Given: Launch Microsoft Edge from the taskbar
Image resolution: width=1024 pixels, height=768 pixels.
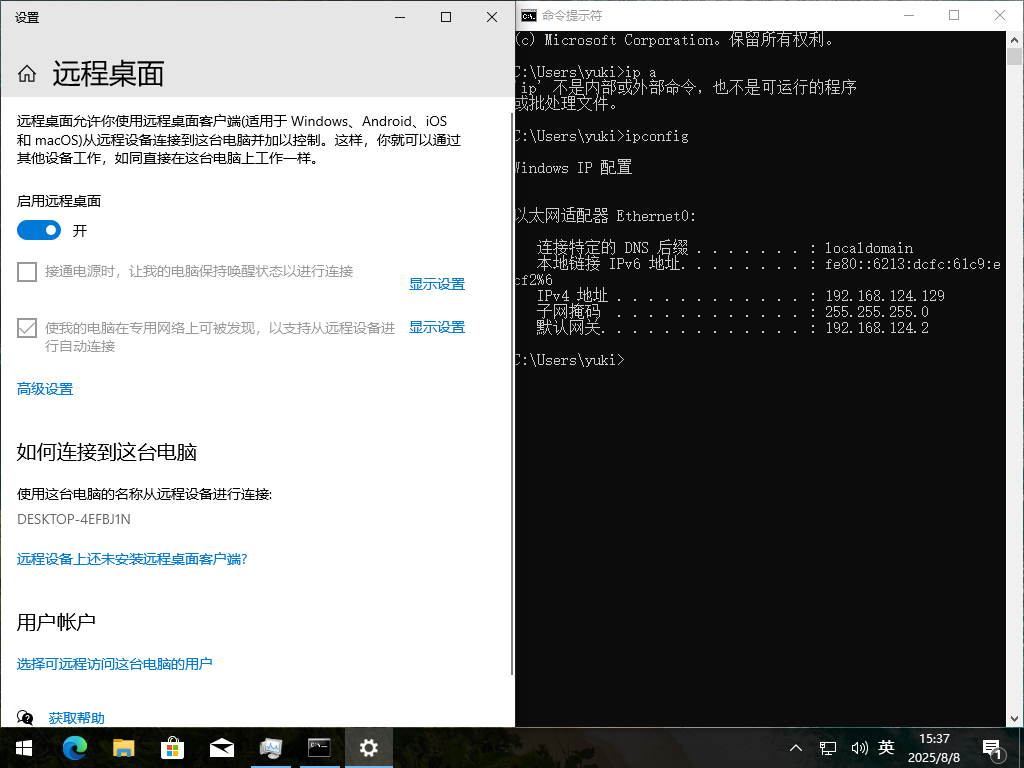Looking at the screenshot, I should 74,747.
